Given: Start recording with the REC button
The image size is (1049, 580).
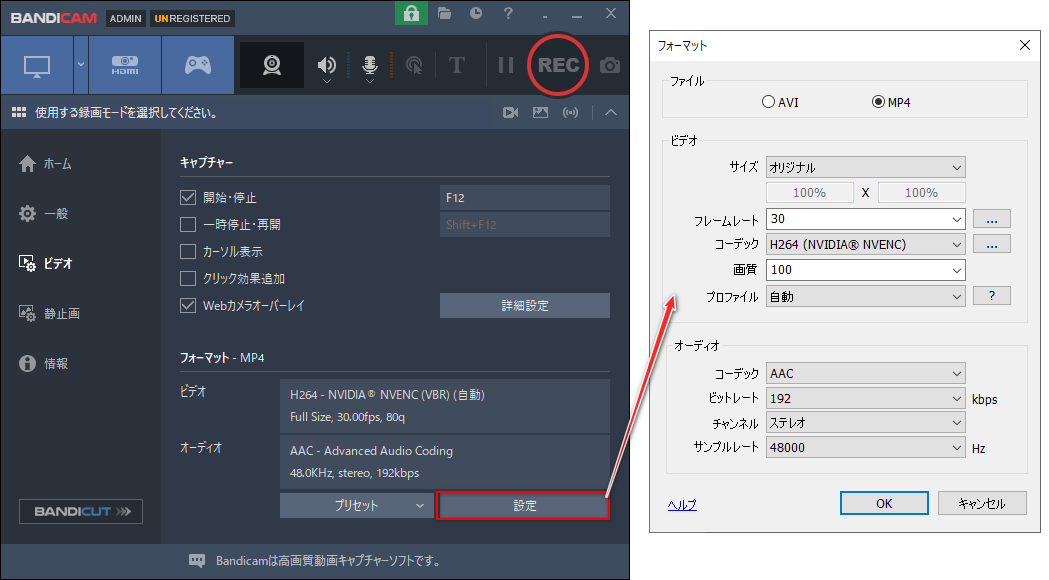Looking at the screenshot, I should (x=558, y=65).
